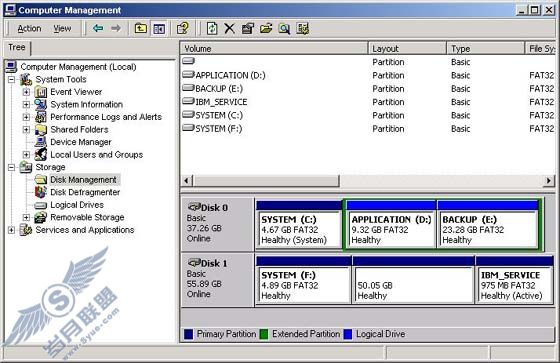Click the scroll left arrow of volume list

click(186, 181)
